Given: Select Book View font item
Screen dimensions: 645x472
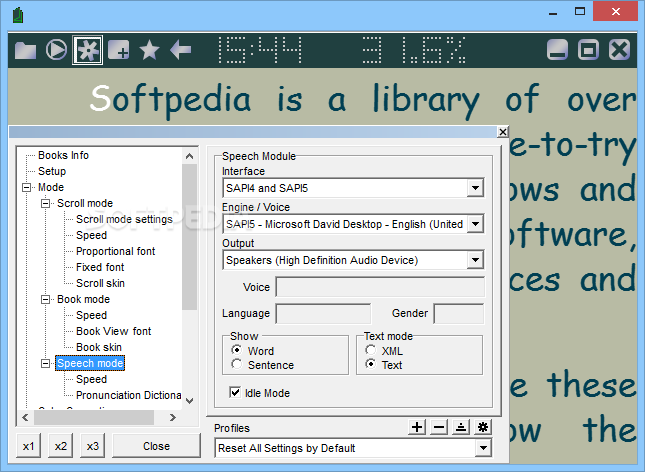Looking at the screenshot, I should pyautogui.click(x=114, y=331).
